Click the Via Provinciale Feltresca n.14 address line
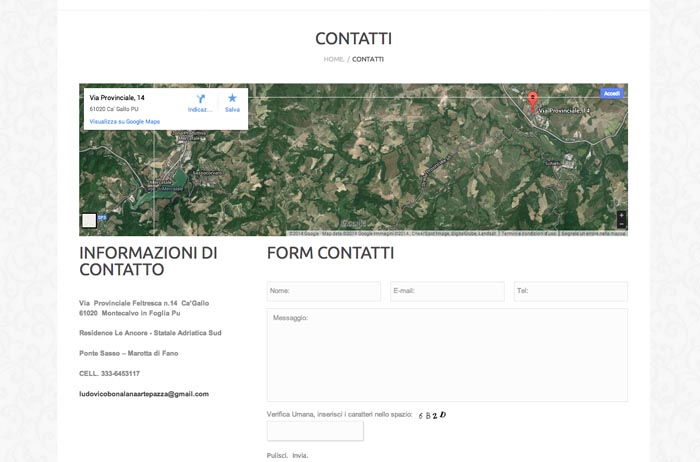This screenshot has height=462, width=700. [x=144, y=303]
